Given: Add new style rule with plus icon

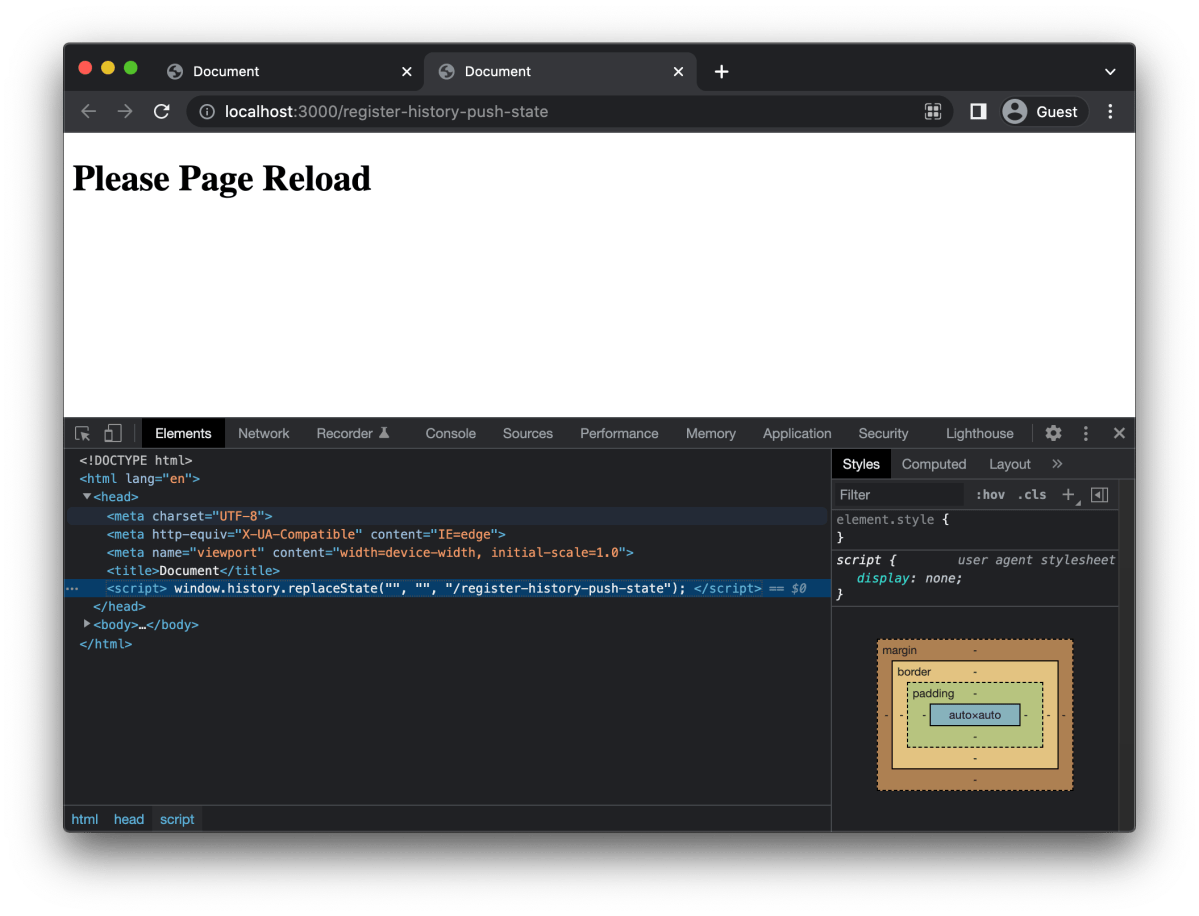Looking at the screenshot, I should point(1069,495).
